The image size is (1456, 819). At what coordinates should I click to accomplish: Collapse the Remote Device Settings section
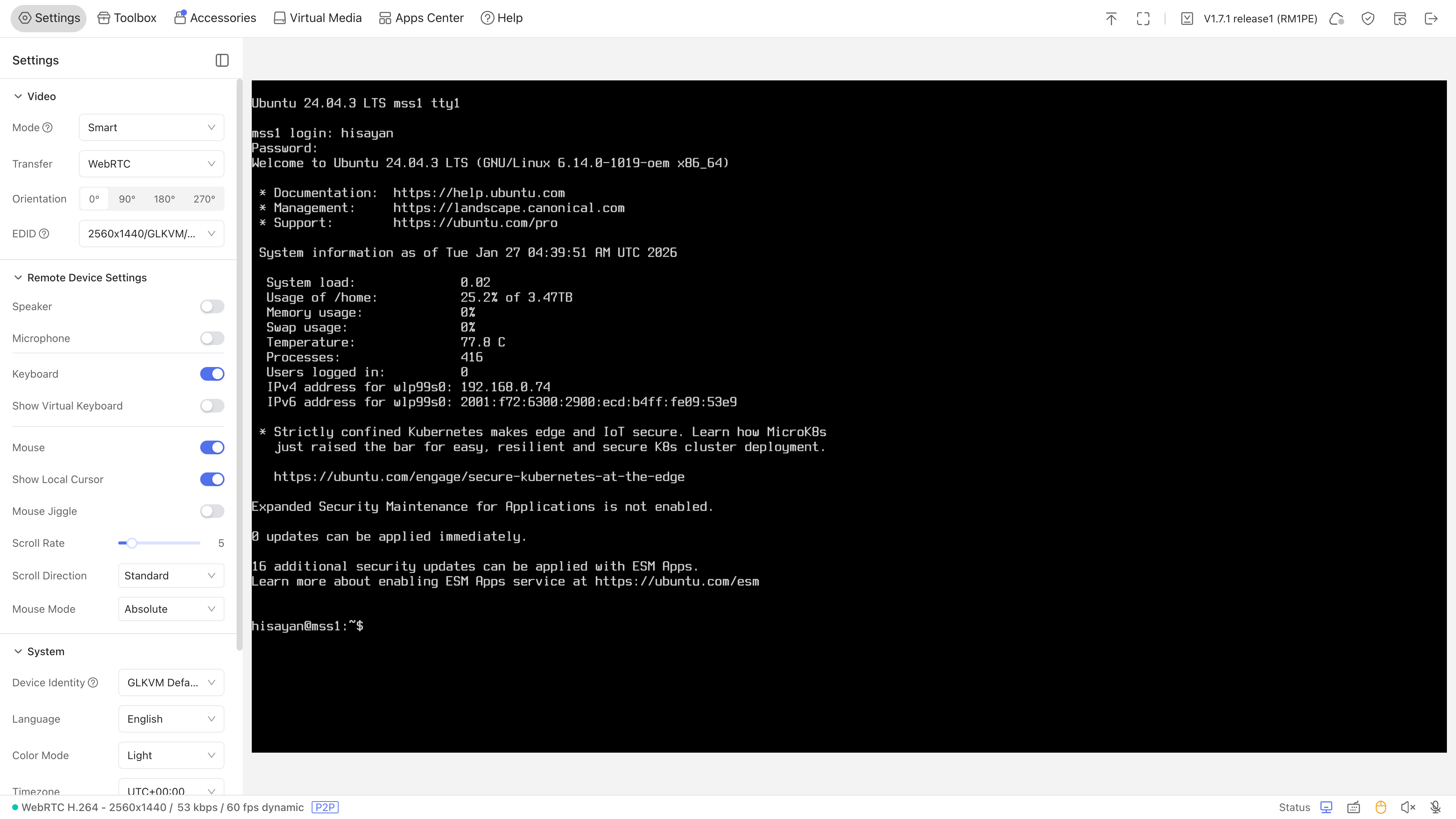18,278
